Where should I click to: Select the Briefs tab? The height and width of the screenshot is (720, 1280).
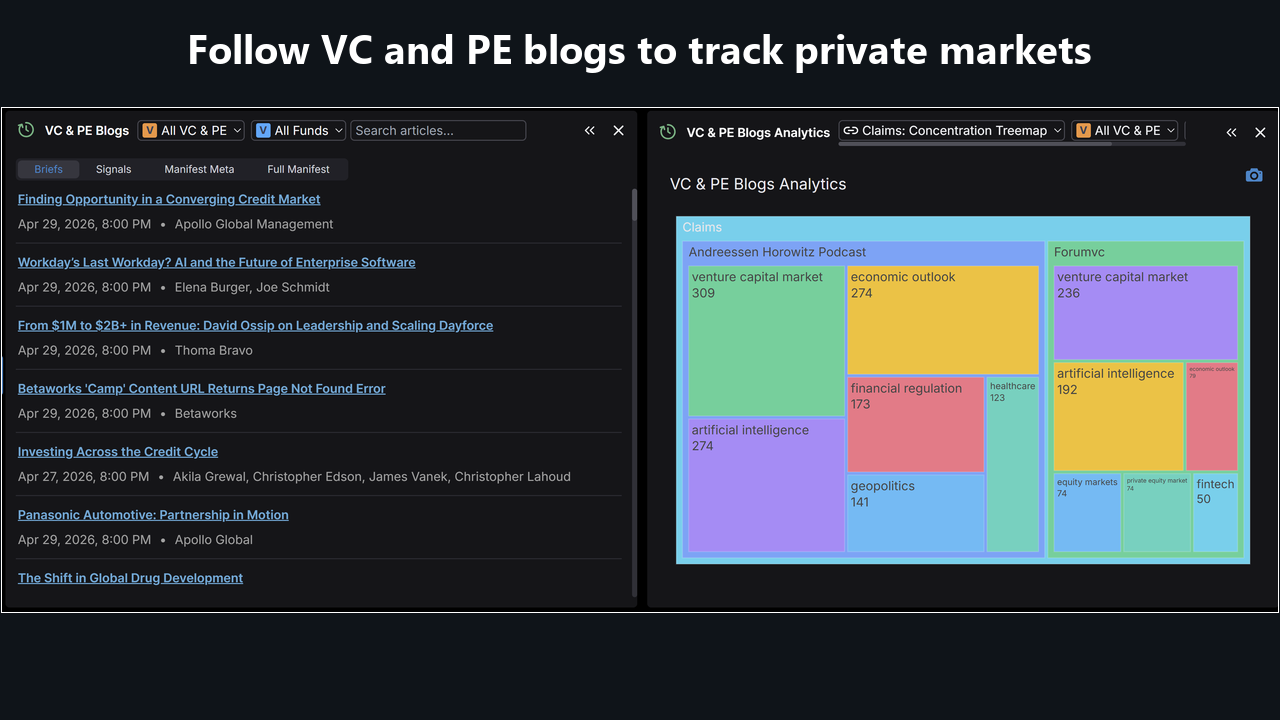pos(48,169)
